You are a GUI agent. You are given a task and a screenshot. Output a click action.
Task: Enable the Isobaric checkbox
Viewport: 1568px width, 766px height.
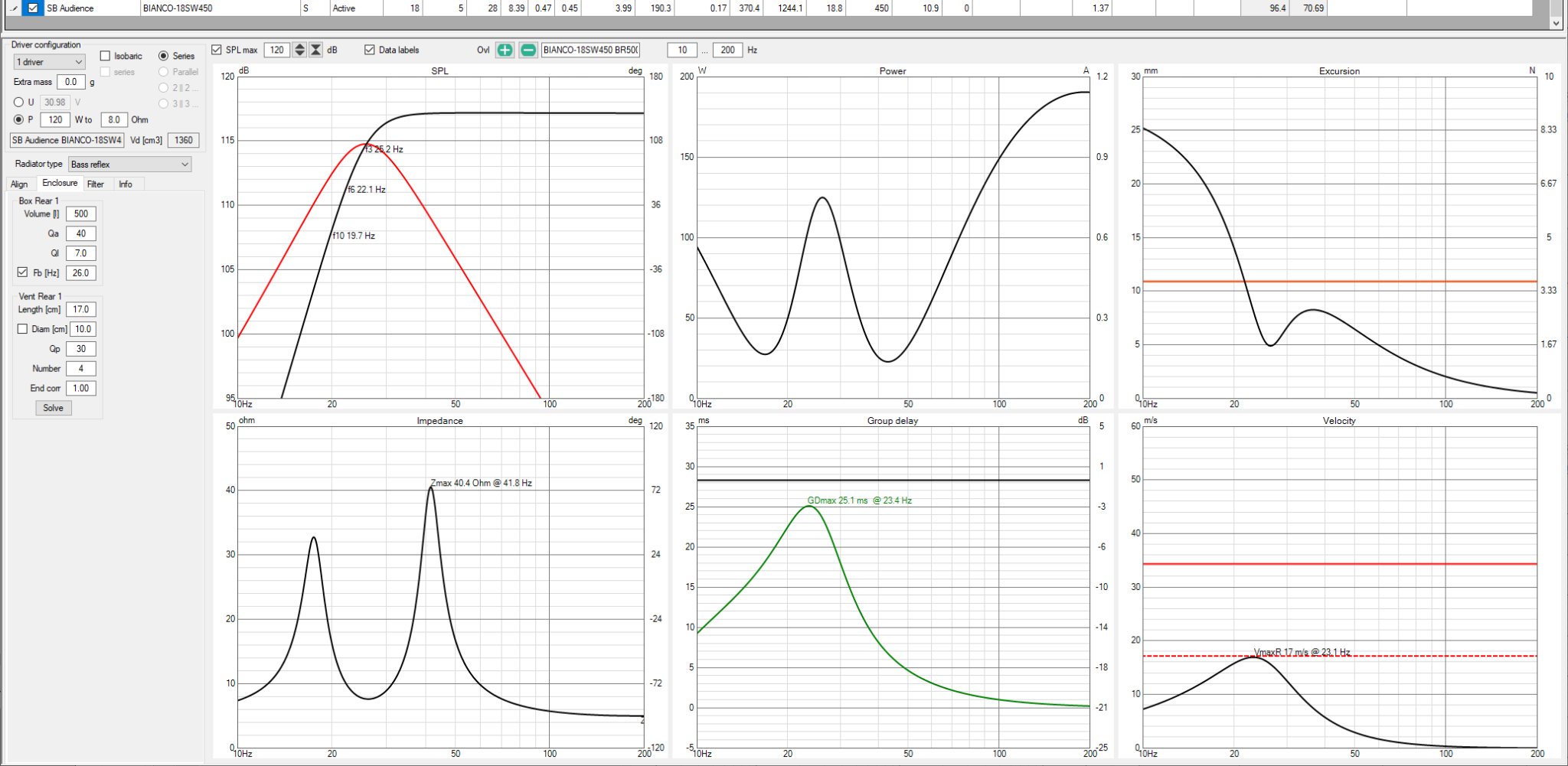coord(106,56)
